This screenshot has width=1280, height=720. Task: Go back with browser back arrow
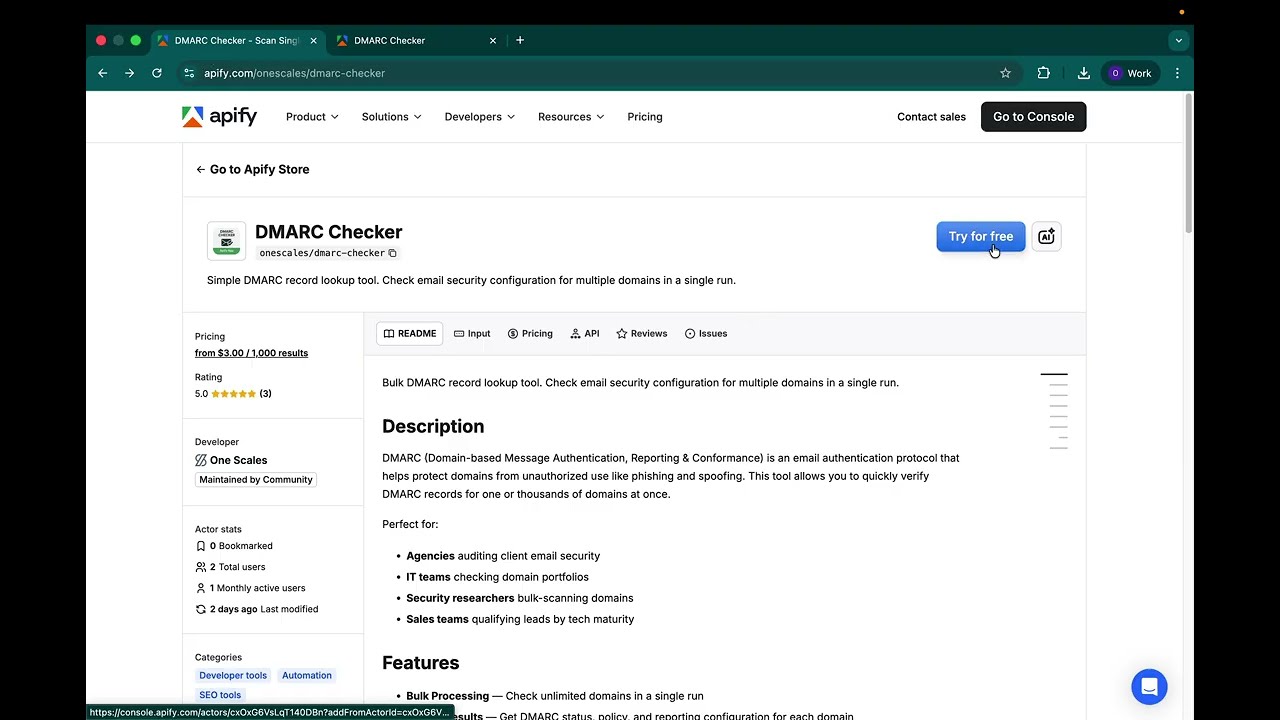tap(102, 73)
